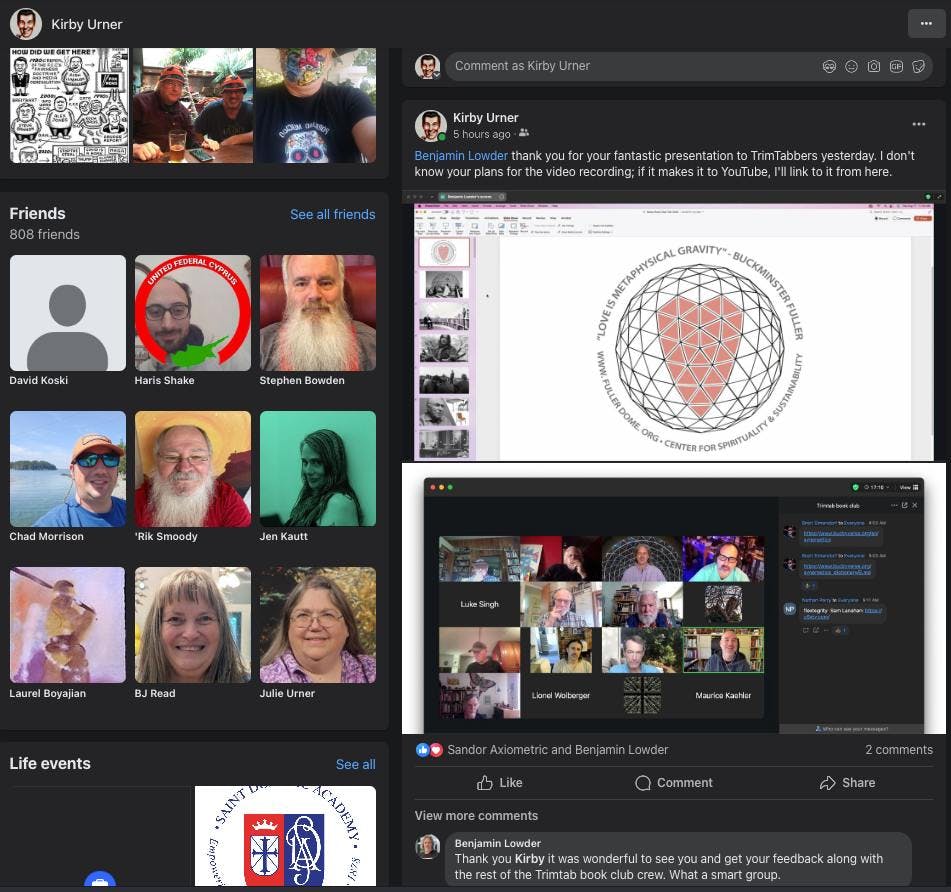This screenshot has height=892, width=951.
Task: Click the like reaction icon under the post
Action: pyautogui.click(x=423, y=750)
